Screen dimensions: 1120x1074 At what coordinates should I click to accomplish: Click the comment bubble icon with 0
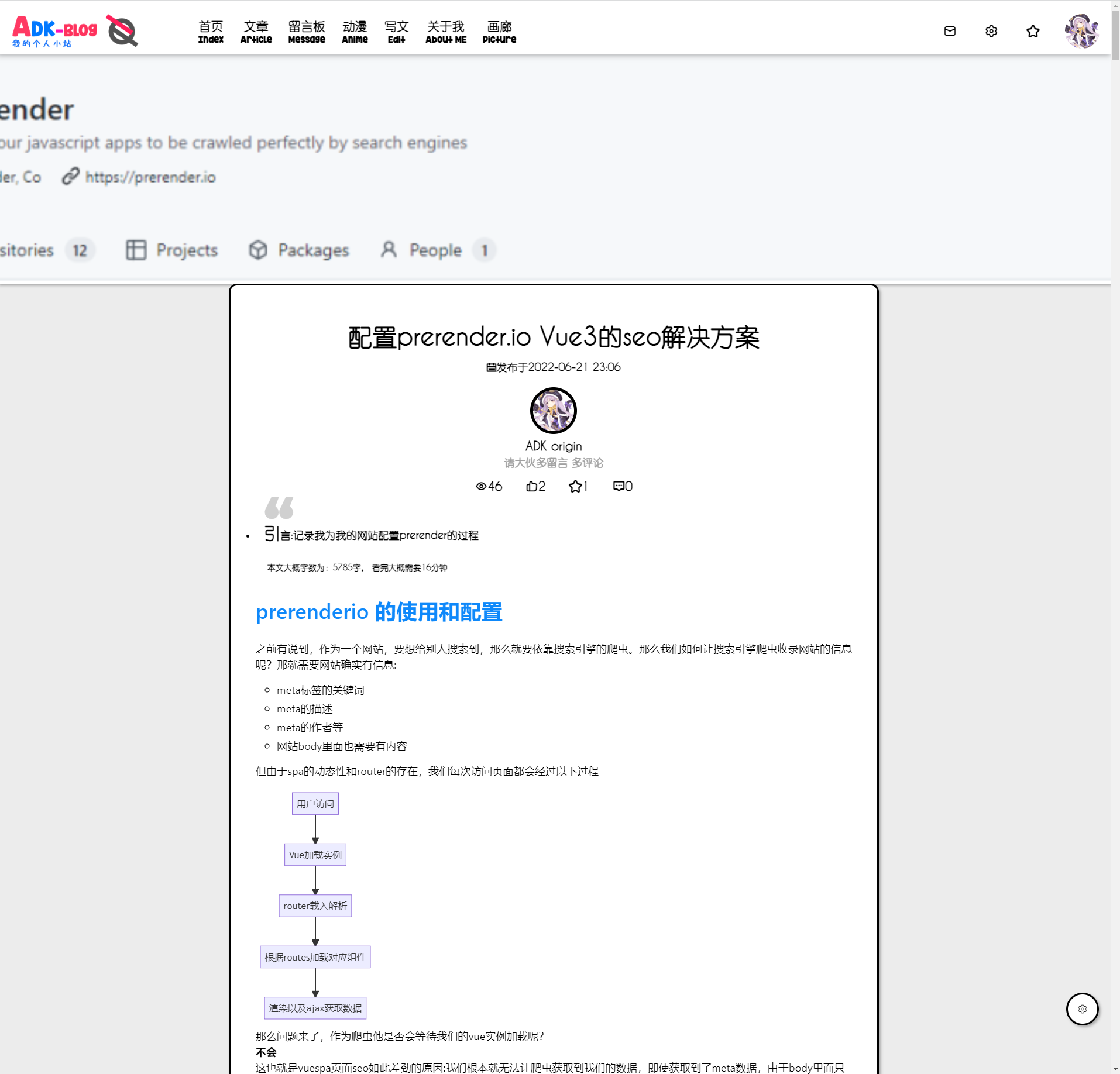point(619,486)
